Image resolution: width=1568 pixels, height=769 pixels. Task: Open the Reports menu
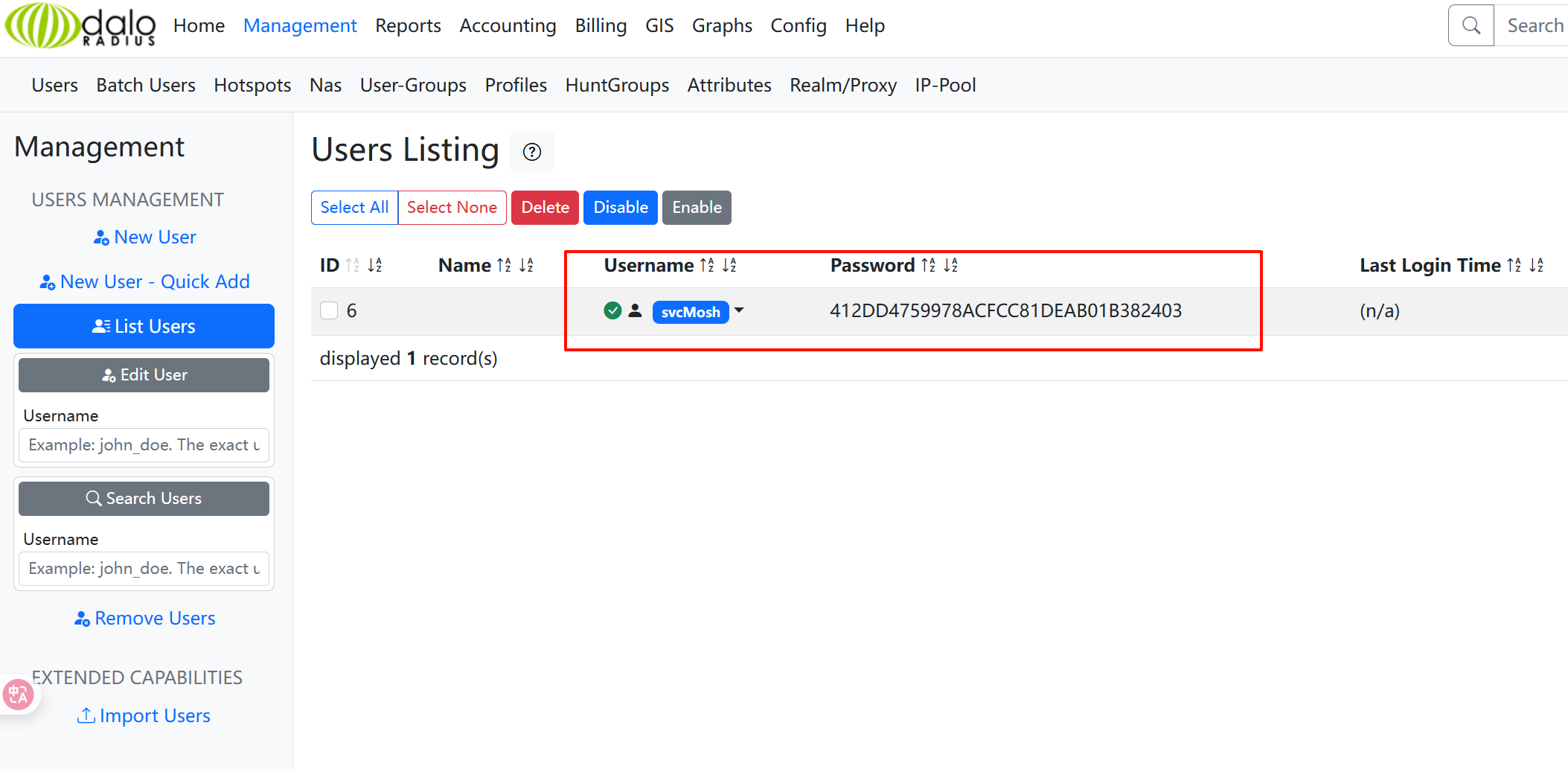pyautogui.click(x=408, y=26)
